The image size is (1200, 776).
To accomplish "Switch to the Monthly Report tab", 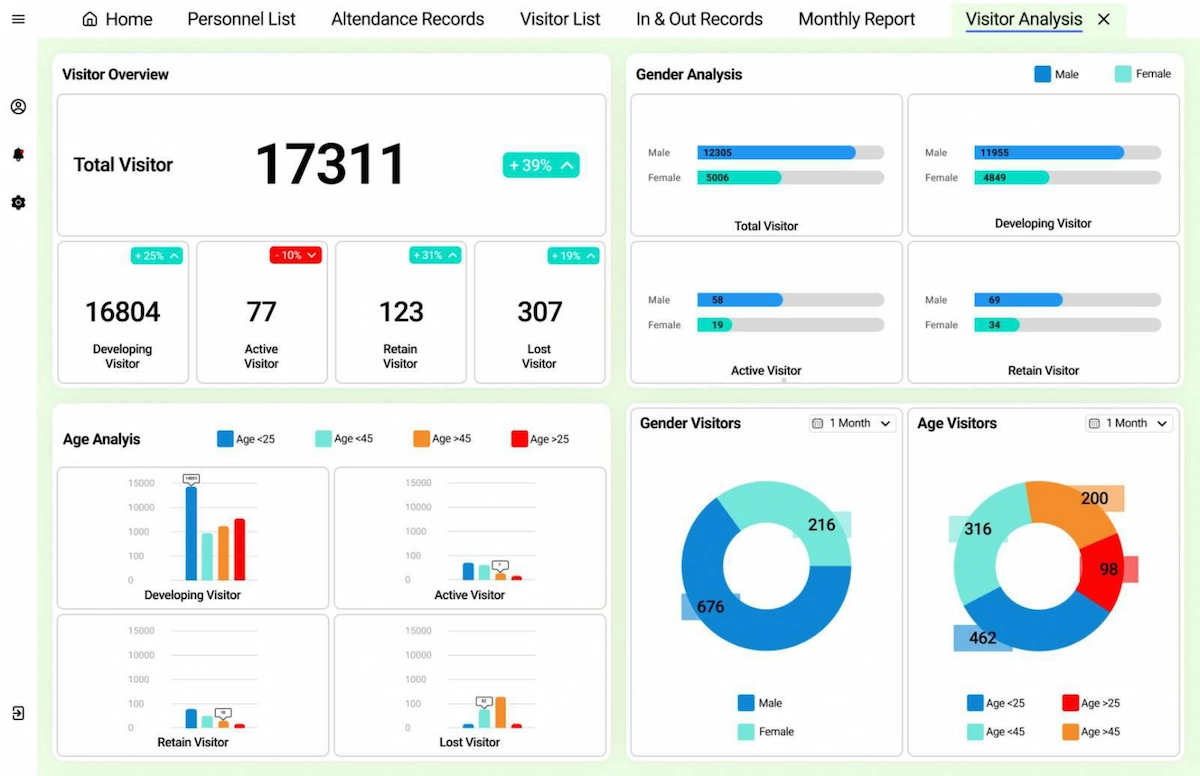I will [856, 18].
